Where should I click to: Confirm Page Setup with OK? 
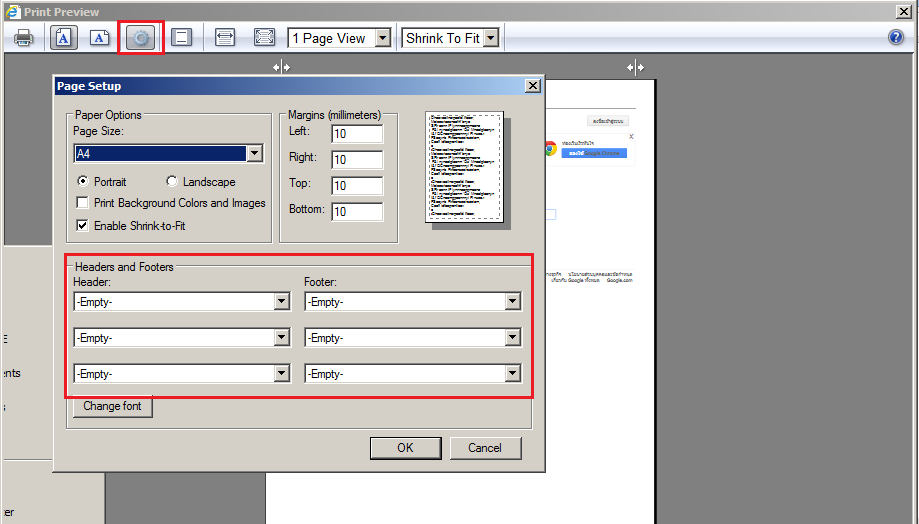point(406,448)
